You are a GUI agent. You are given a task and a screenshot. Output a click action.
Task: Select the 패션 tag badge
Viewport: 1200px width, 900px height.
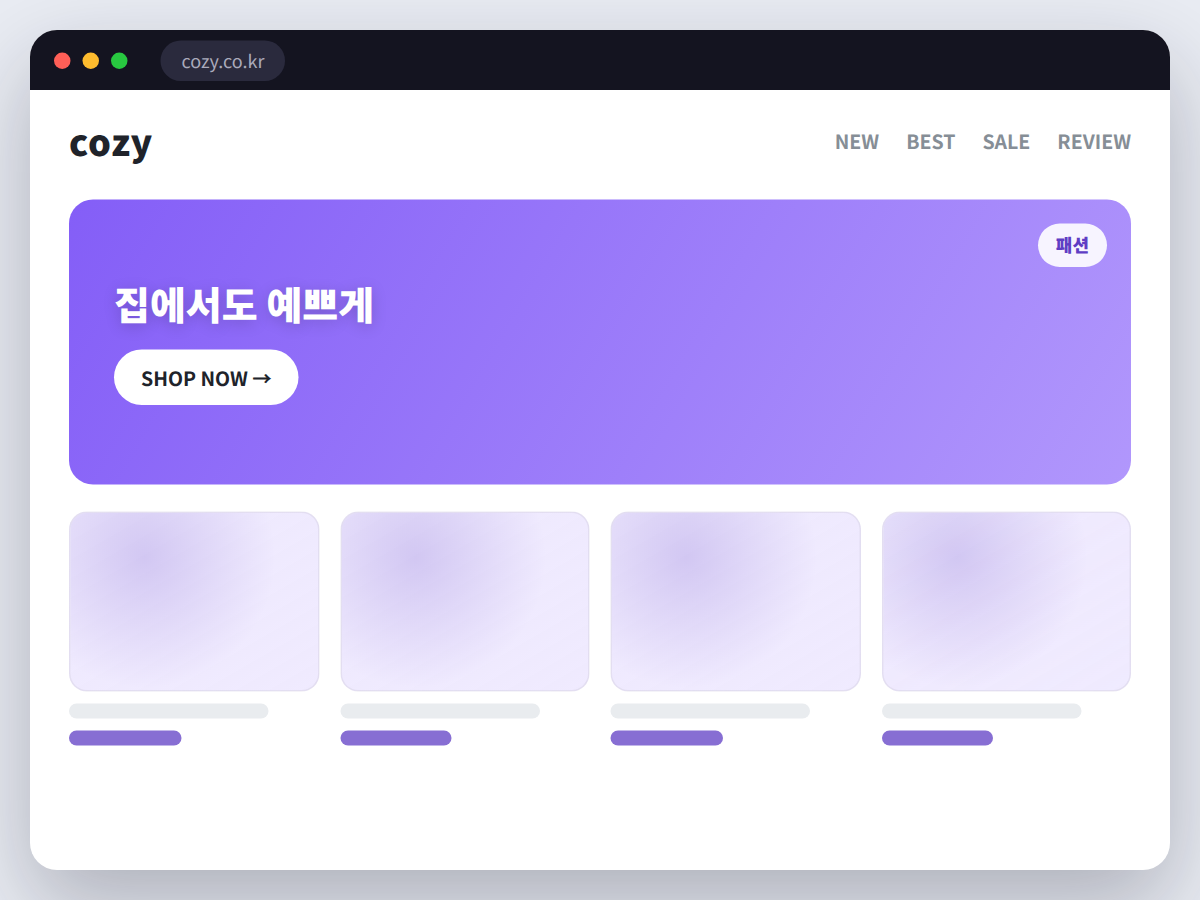1072,245
